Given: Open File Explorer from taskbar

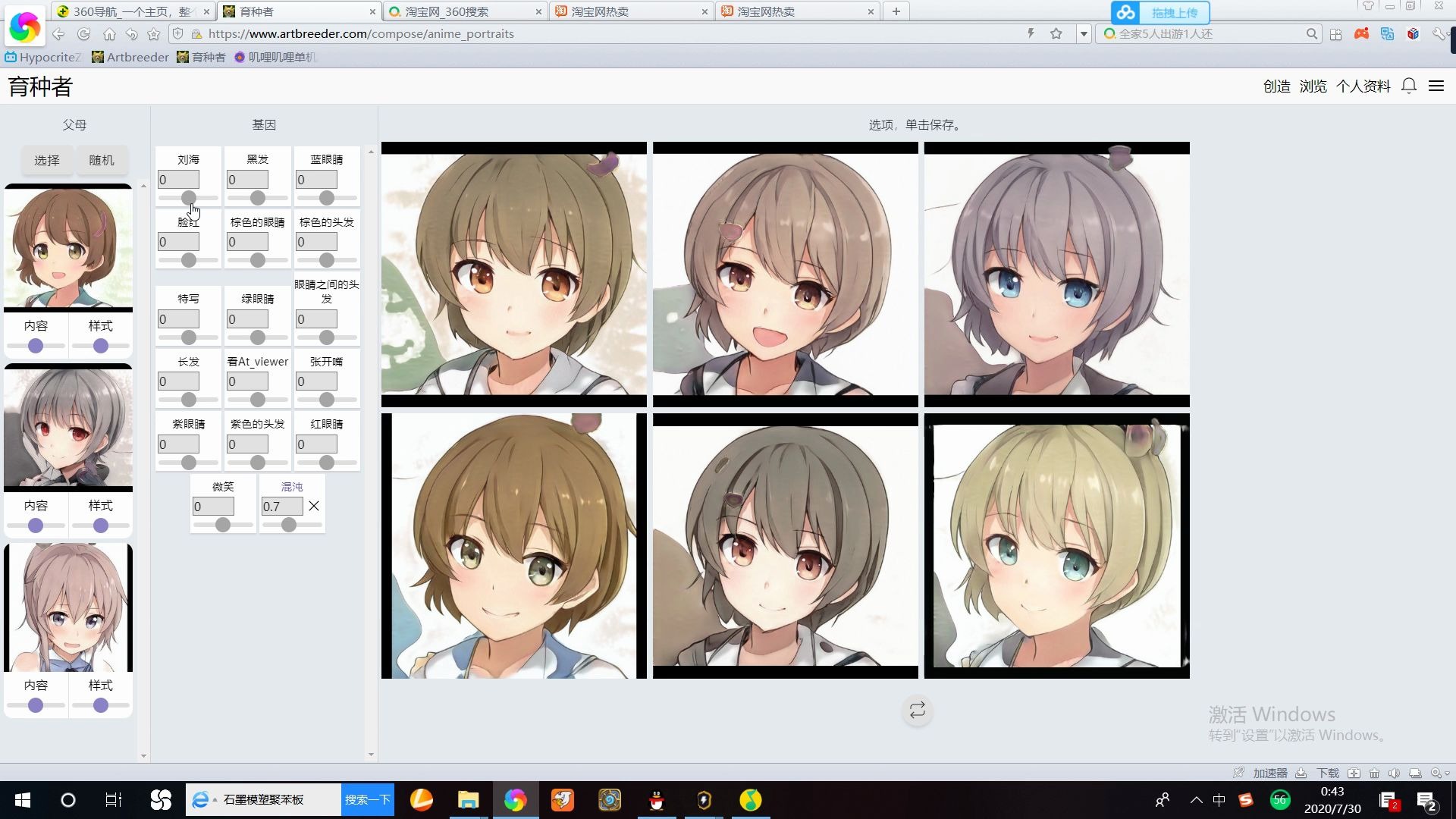Looking at the screenshot, I should (468, 800).
